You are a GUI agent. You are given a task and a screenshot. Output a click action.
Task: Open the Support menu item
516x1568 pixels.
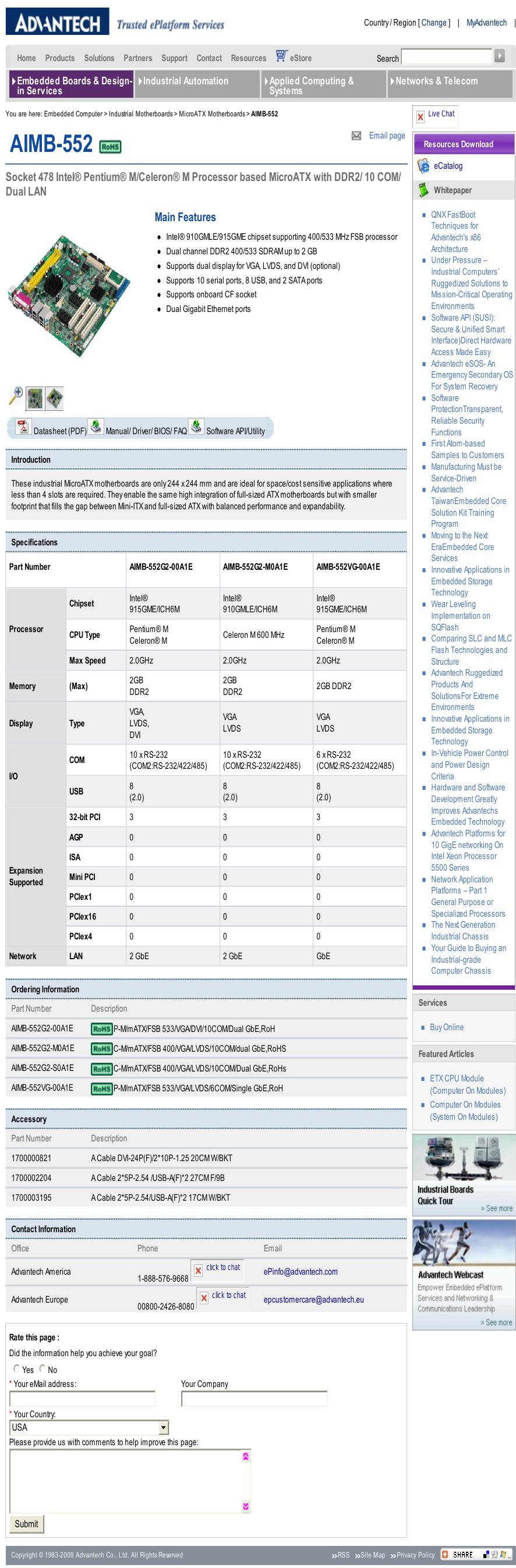174,58
